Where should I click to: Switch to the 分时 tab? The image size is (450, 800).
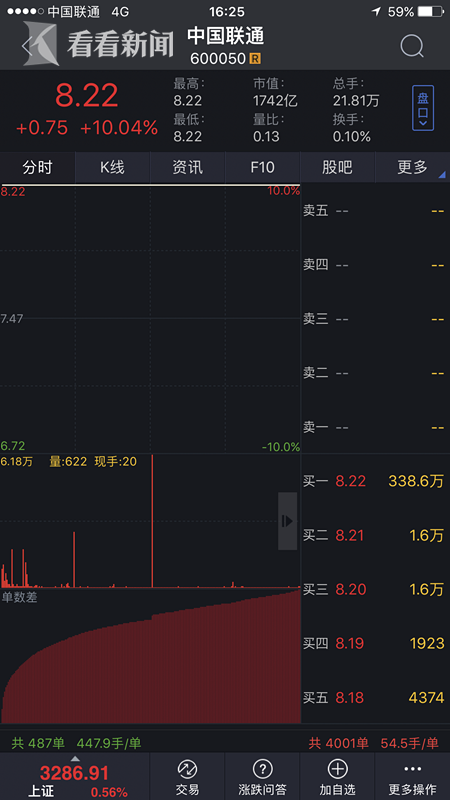click(37, 167)
